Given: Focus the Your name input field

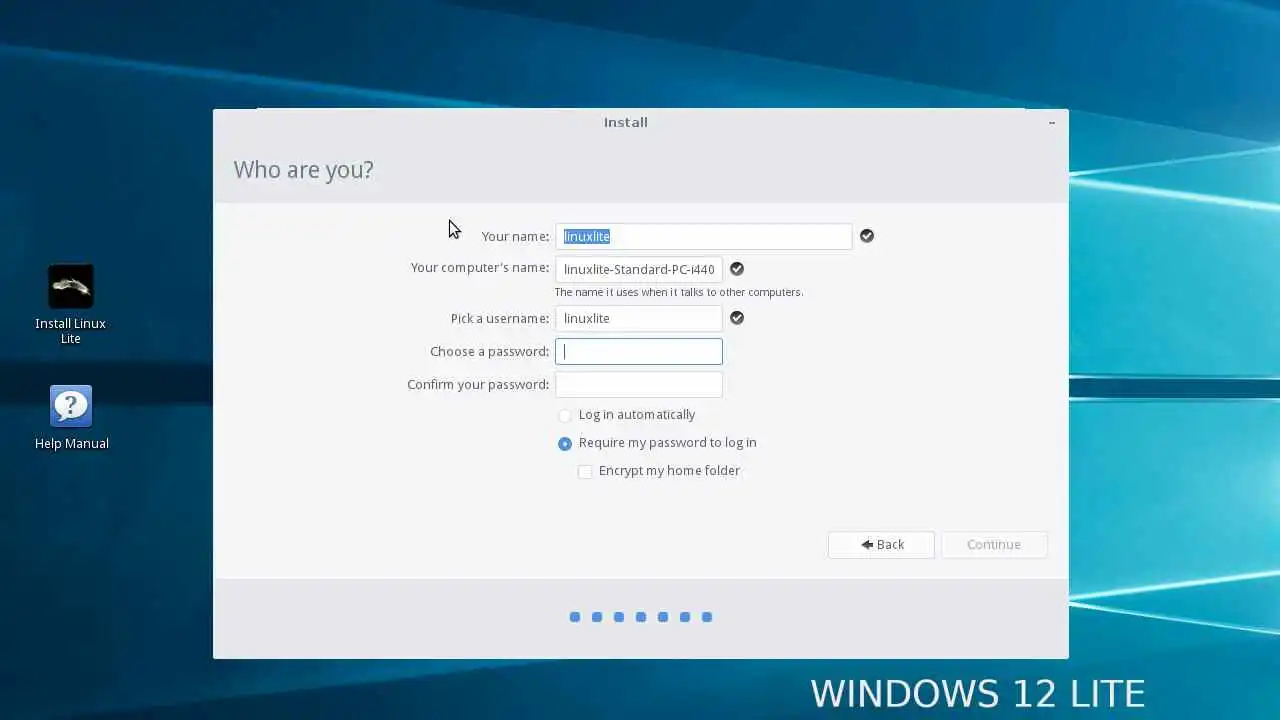Looking at the screenshot, I should [704, 236].
